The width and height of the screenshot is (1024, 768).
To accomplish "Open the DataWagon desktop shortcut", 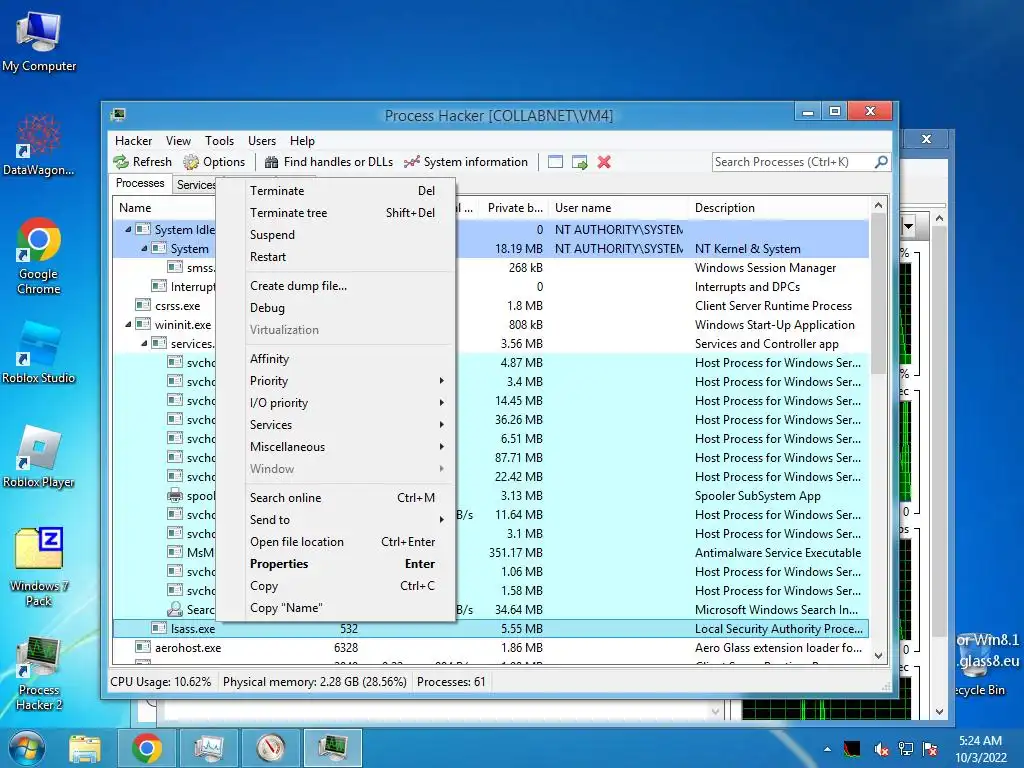I will pos(39,144).
